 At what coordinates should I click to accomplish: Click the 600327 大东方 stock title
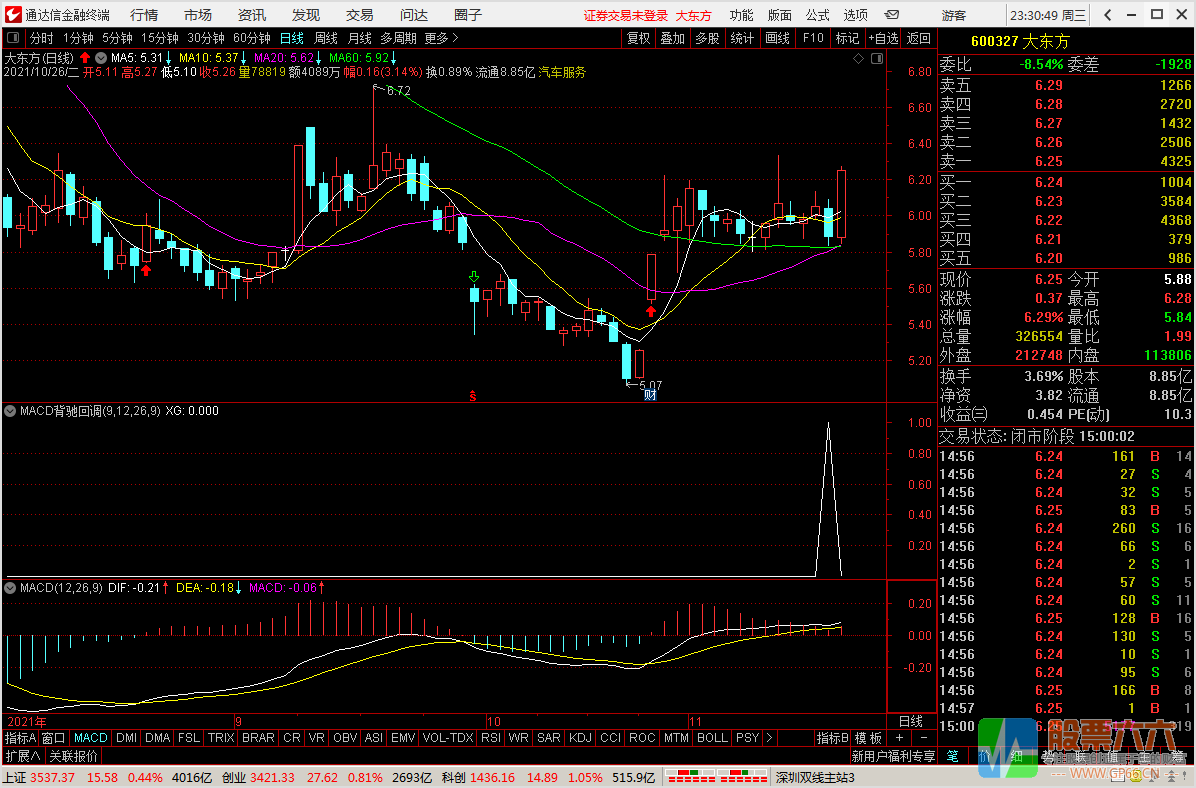pos(1021,41)
